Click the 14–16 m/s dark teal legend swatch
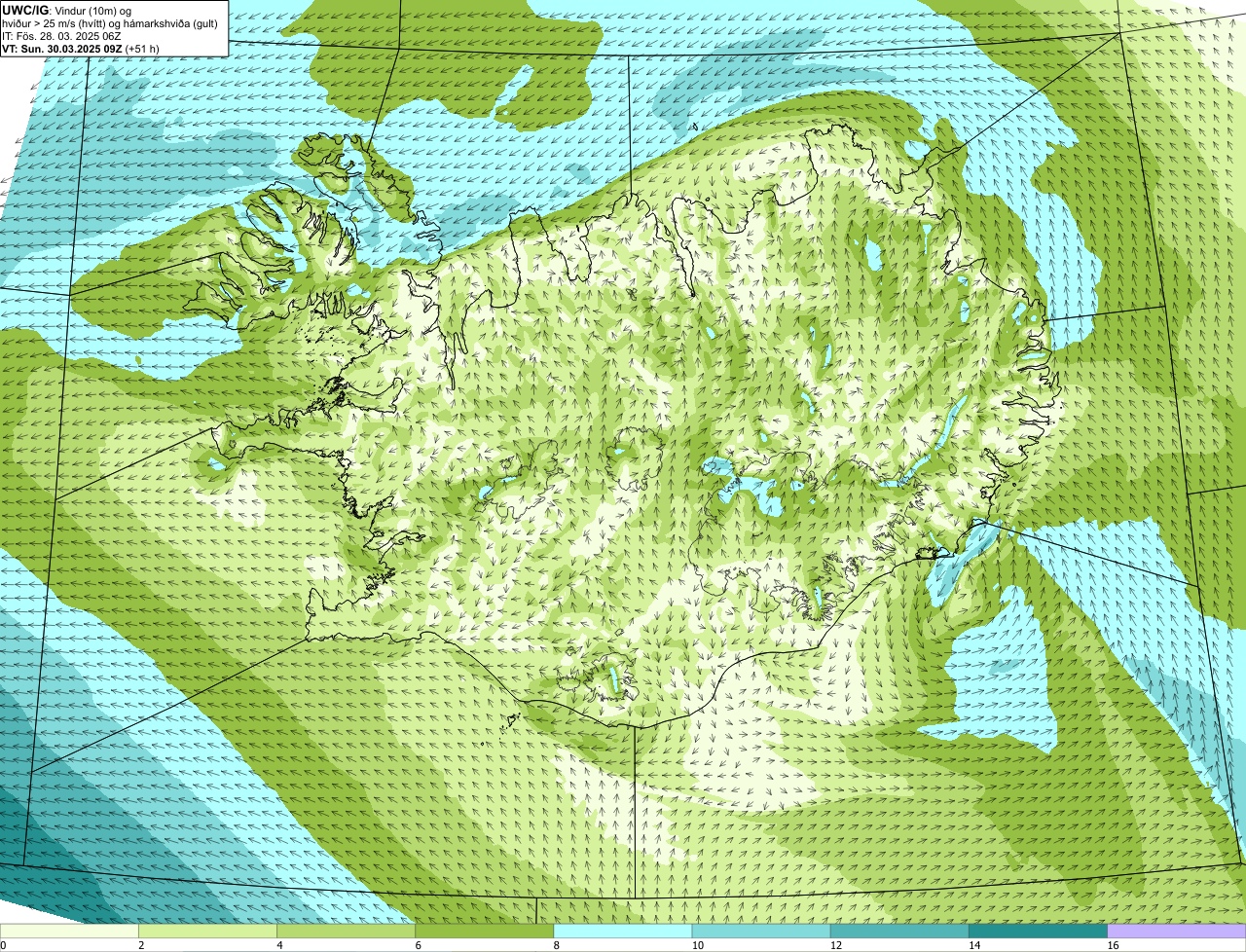This screenshot has height=952, width=1246. click(1038, 932)
